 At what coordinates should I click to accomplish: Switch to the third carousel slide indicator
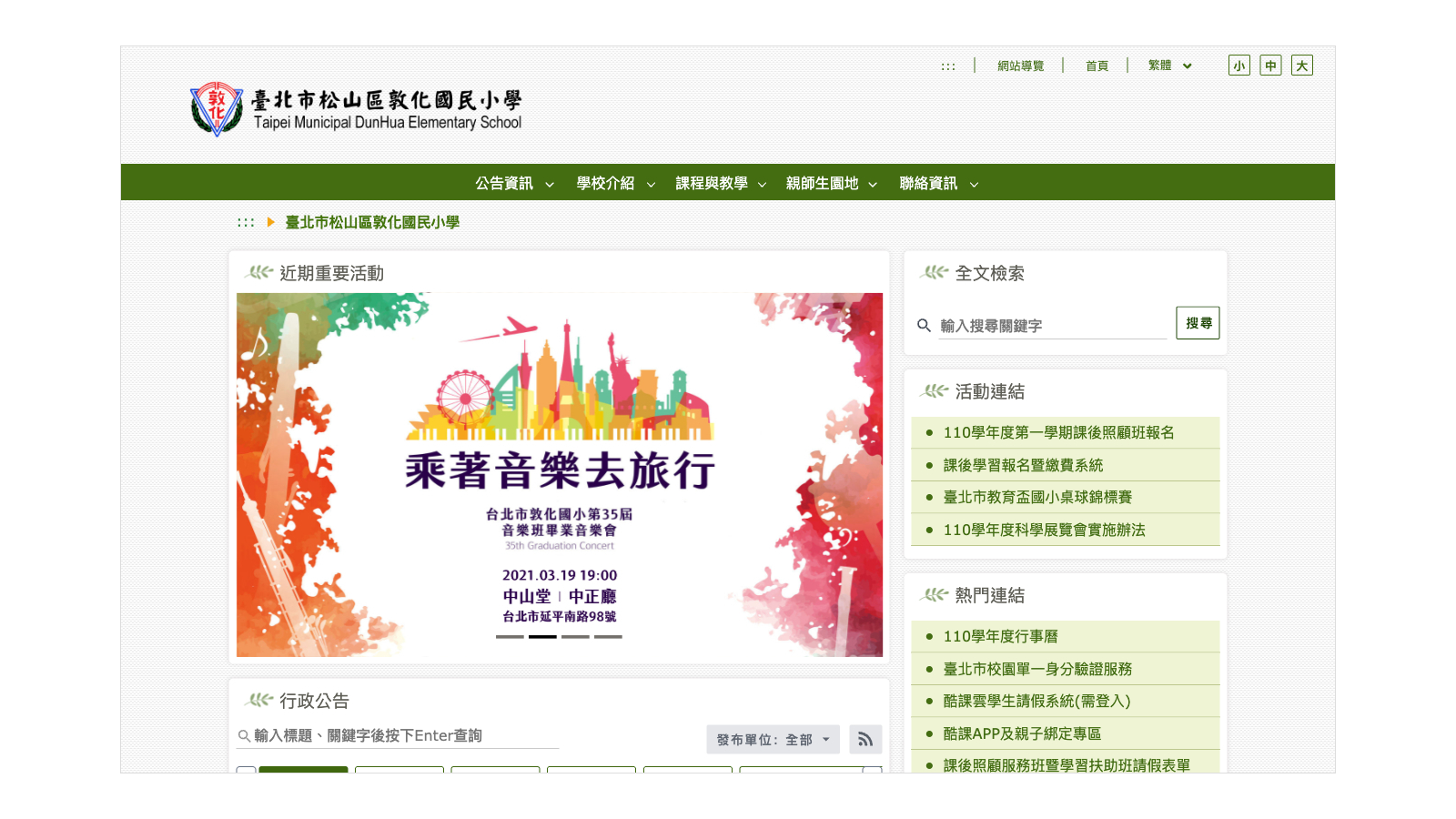[575, 637]
